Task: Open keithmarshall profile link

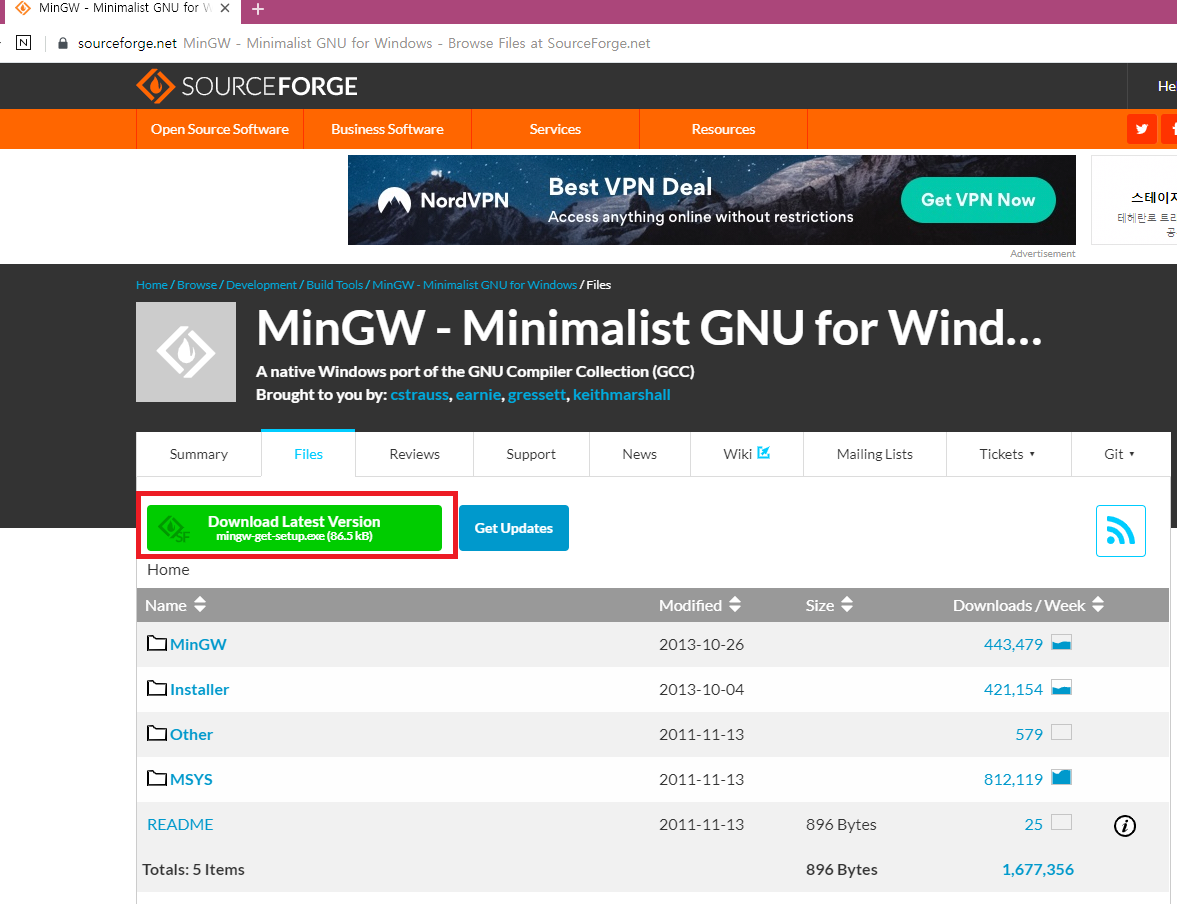Action: (x=622, y=395)
